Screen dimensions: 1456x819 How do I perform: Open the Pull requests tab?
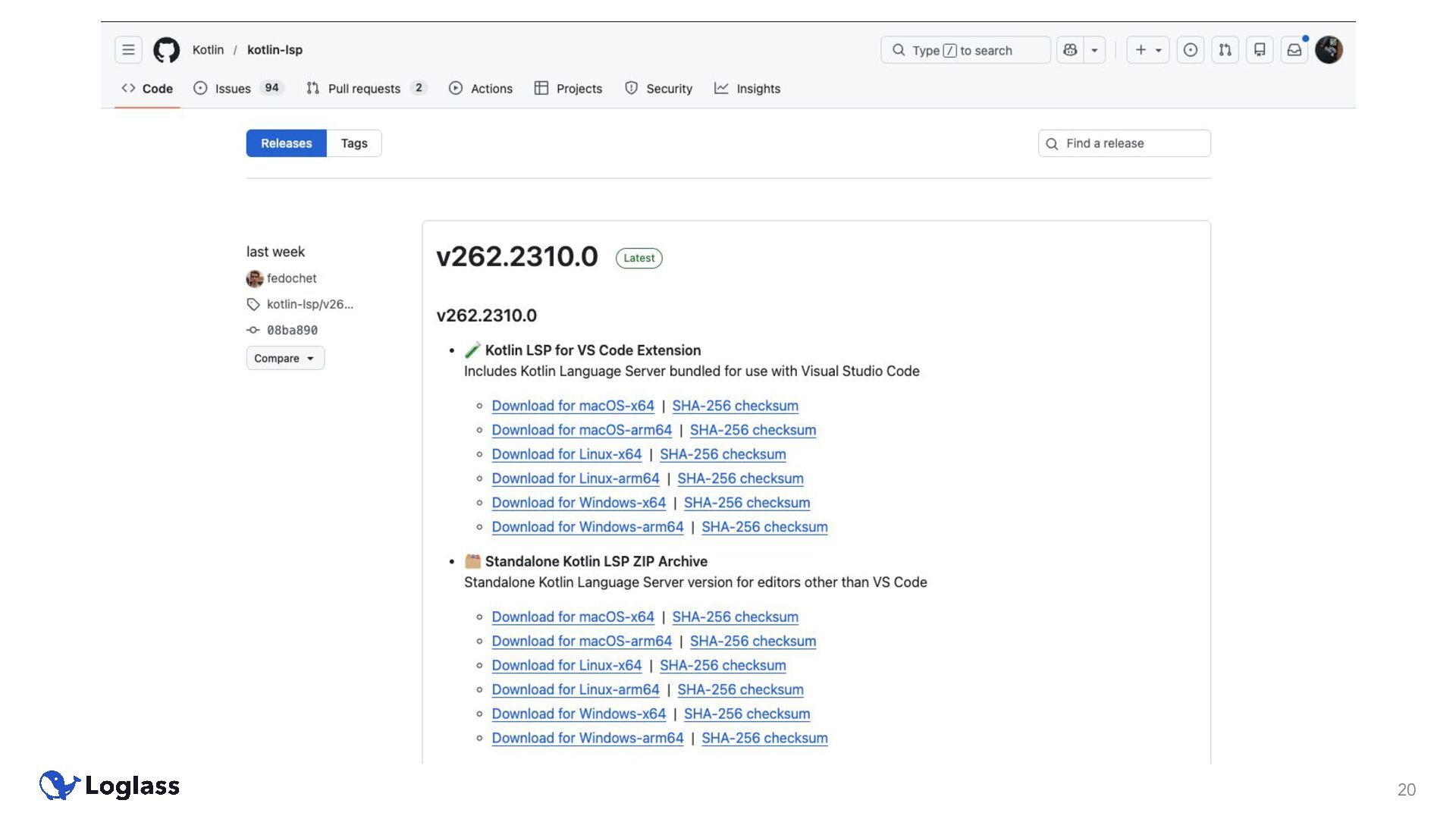[364, 89]
